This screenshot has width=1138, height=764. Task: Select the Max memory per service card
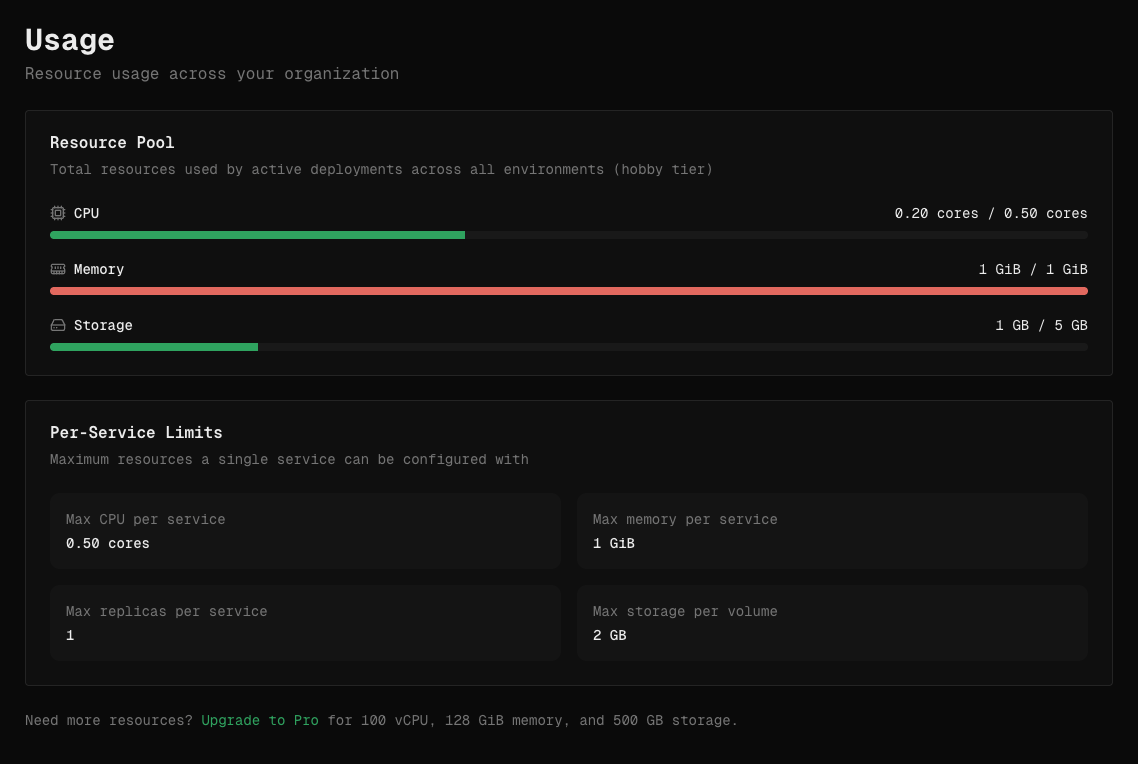tap(832, 531)
